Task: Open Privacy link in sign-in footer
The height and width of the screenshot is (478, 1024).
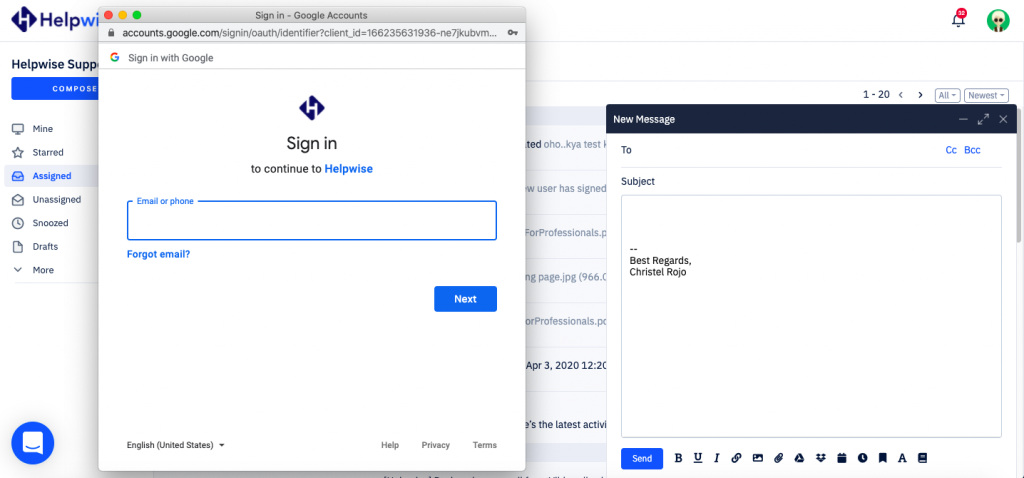Action: pyautogui.click(x=436, y=445)
